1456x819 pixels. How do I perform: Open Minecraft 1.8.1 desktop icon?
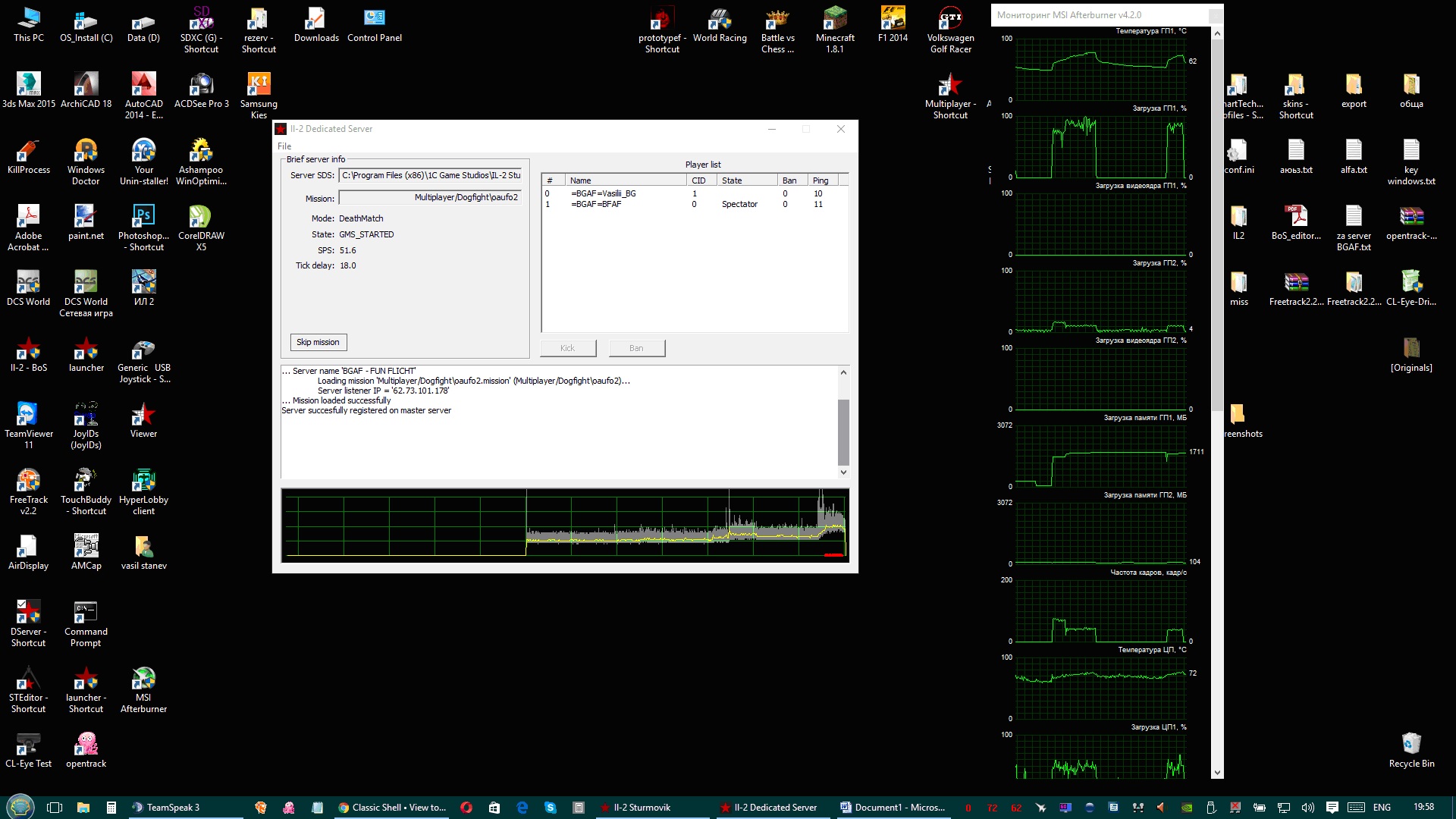click(835, 30)
